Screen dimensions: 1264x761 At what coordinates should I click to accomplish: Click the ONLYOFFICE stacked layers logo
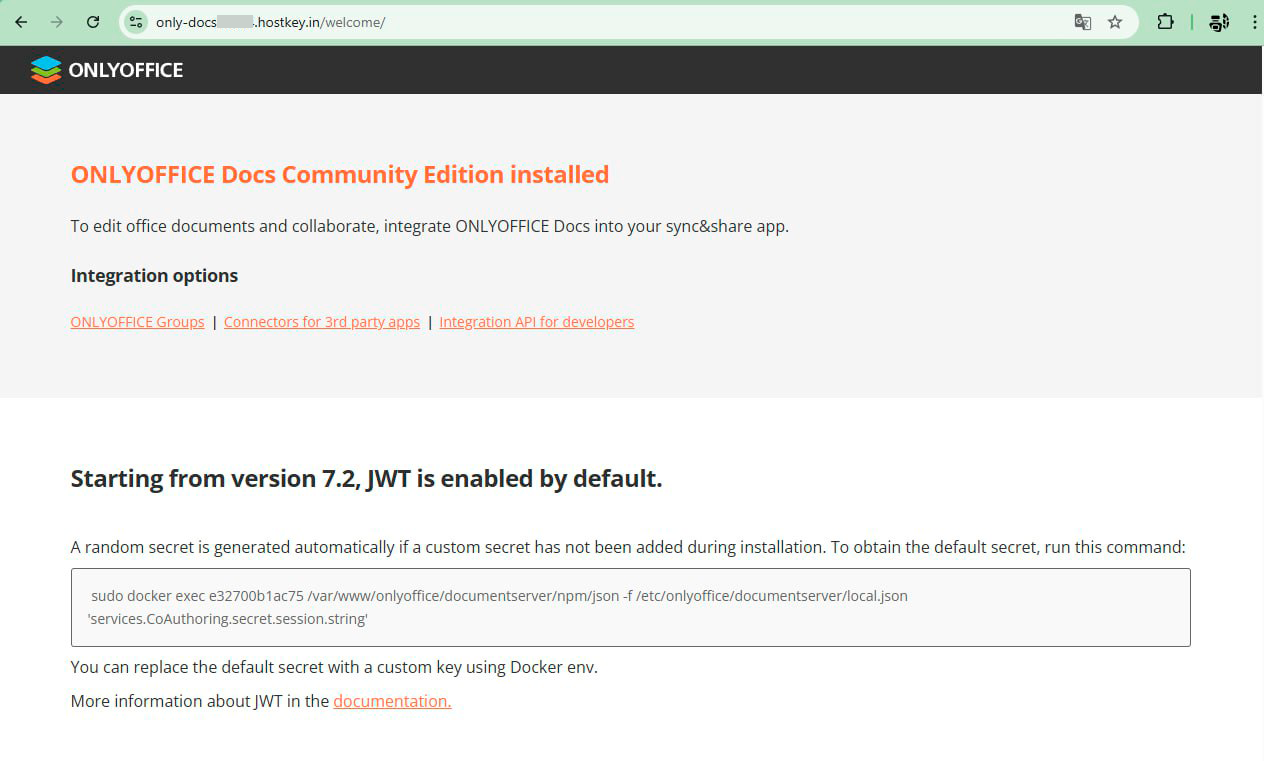(x=46, y=70)
